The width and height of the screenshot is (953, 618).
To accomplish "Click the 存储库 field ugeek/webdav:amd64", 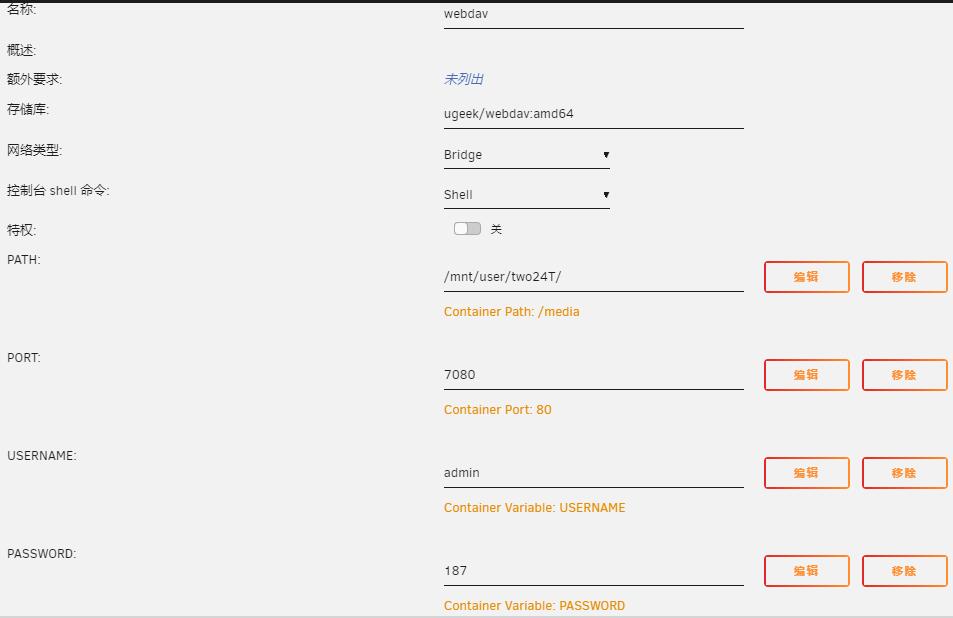I will tap(593, 114).
